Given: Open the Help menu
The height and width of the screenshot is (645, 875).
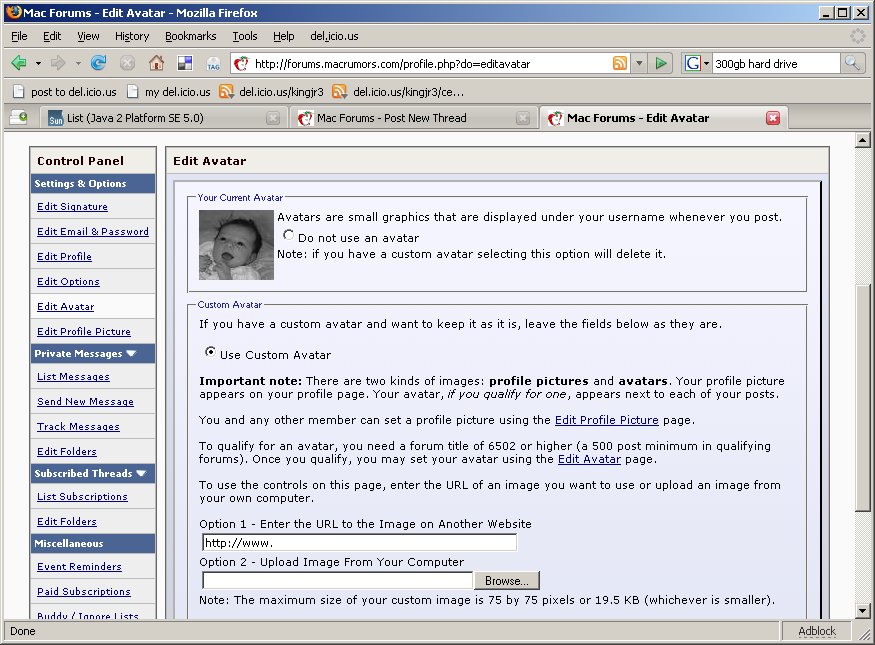Looking at the screenshot, I should 283,36.
